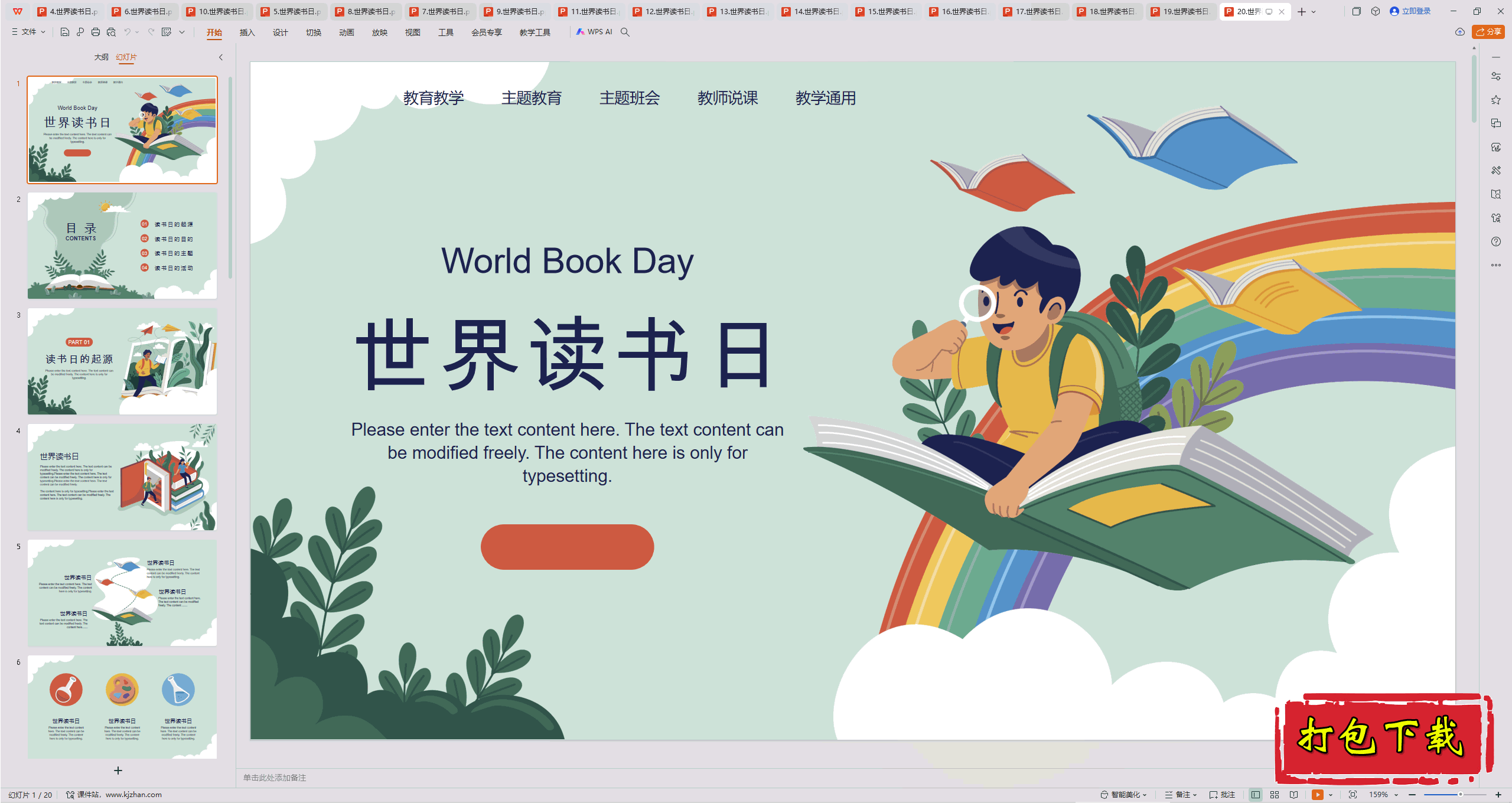Open Print Preview from quick toolbar

point(111,32)
